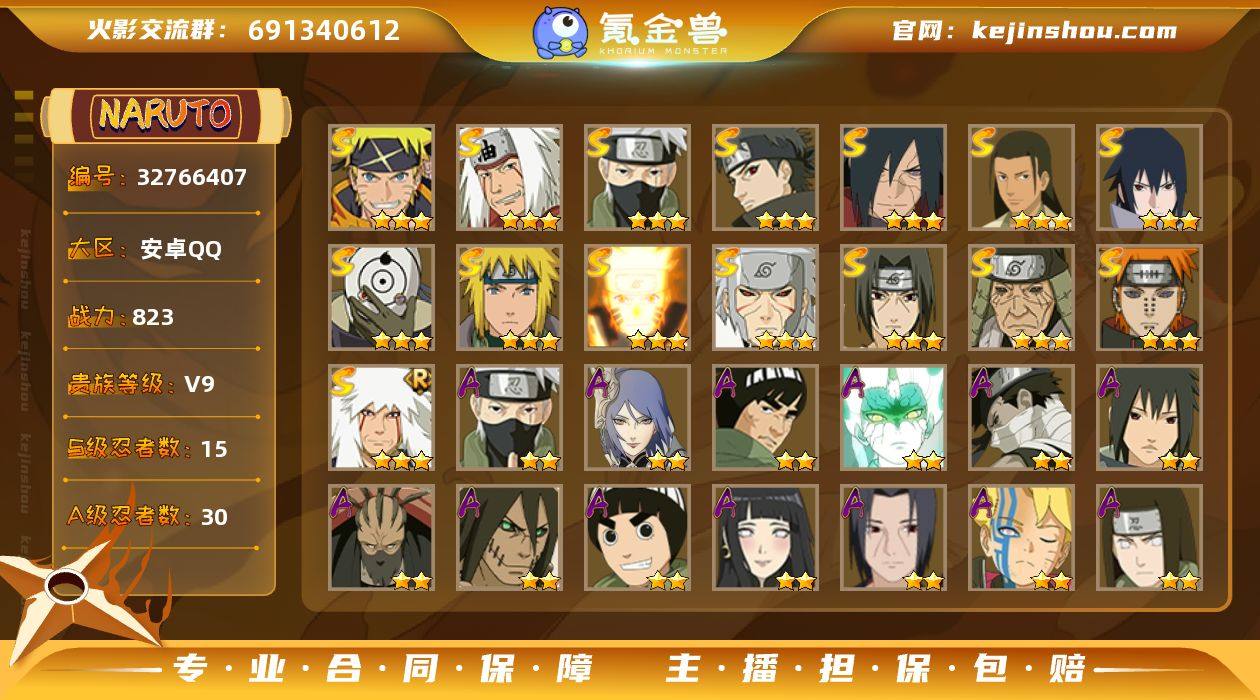Choose the Boruto card with blue face marking
Image resolution: width=1260 pixels, height=700 pixels.
(x=1021, y=538)
